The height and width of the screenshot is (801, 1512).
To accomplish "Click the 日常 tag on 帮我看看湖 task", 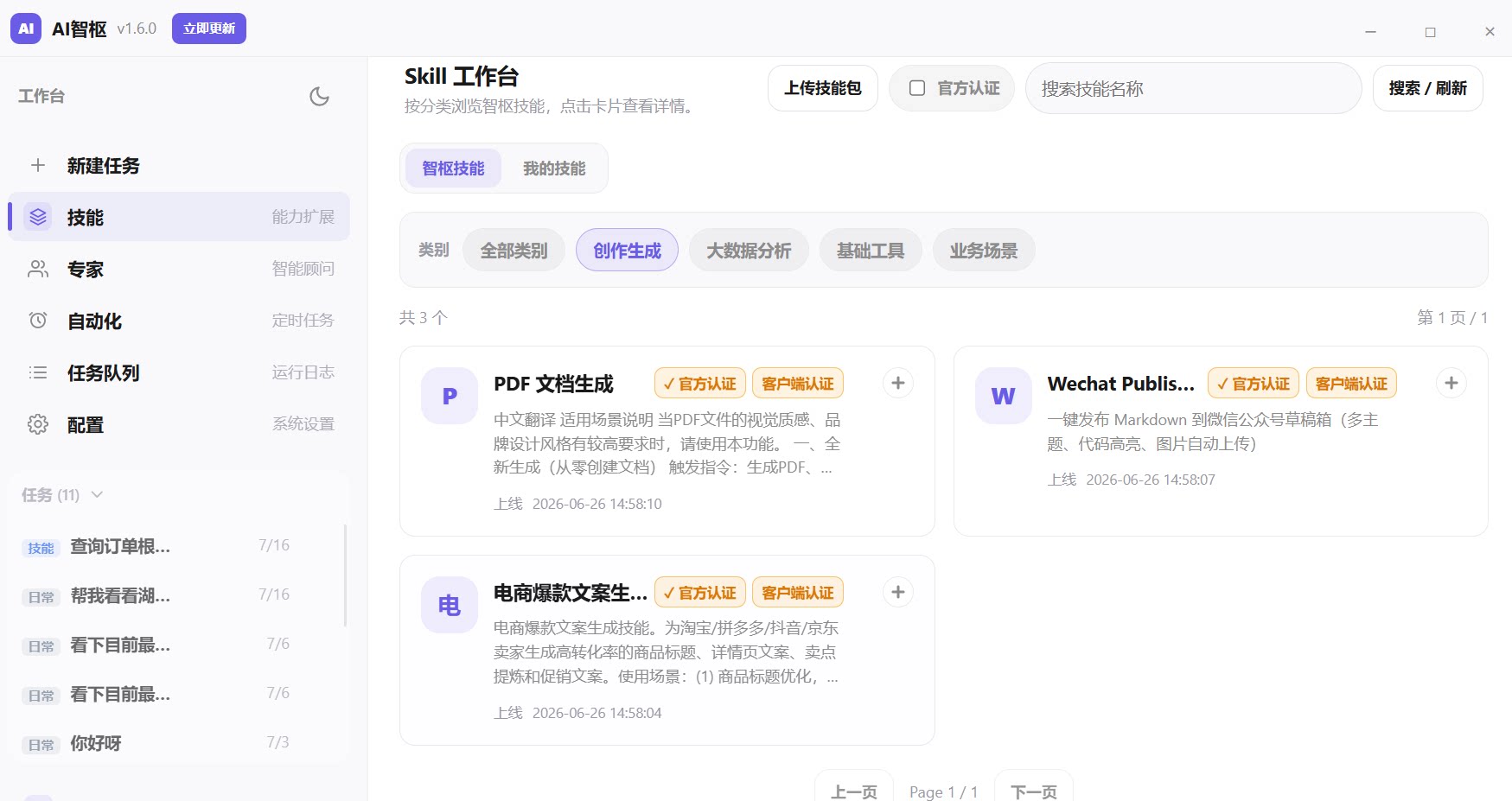I will 41,597.
